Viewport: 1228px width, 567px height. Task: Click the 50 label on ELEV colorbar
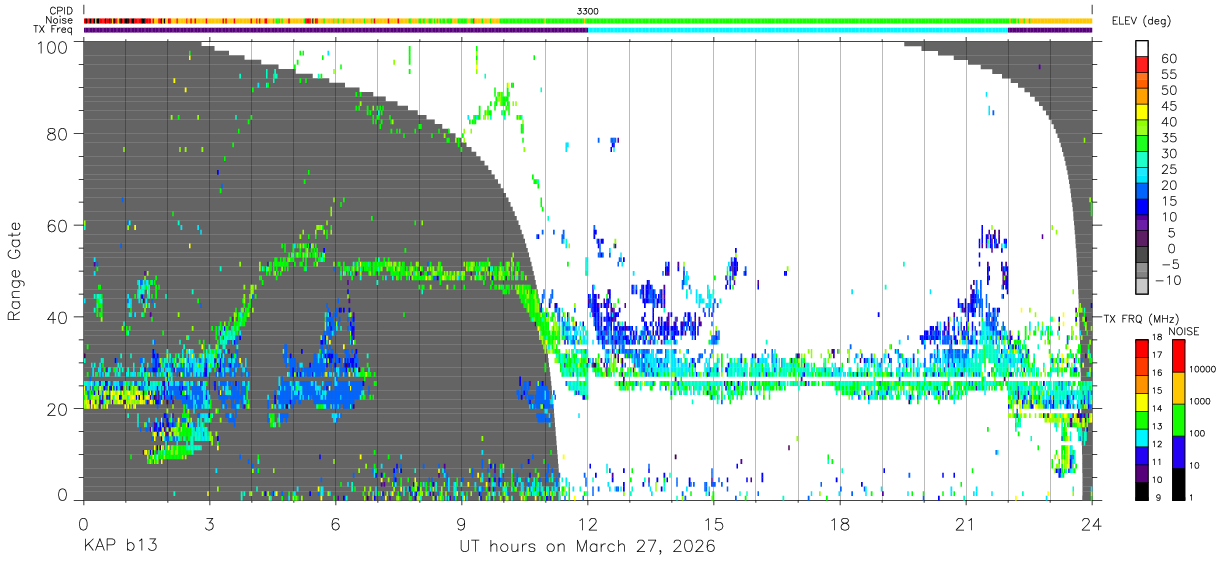1167,90
